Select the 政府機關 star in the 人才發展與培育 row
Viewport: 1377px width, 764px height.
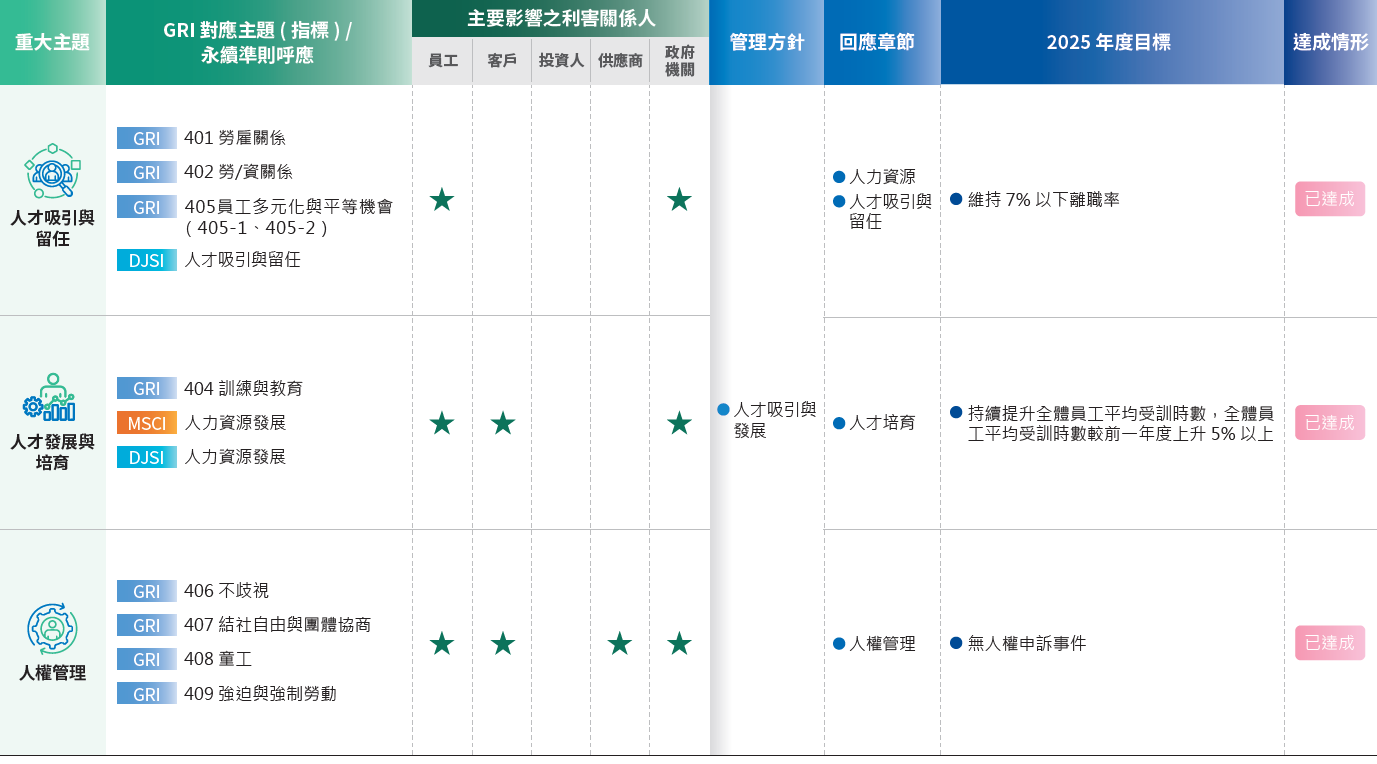tap(679, 423)
